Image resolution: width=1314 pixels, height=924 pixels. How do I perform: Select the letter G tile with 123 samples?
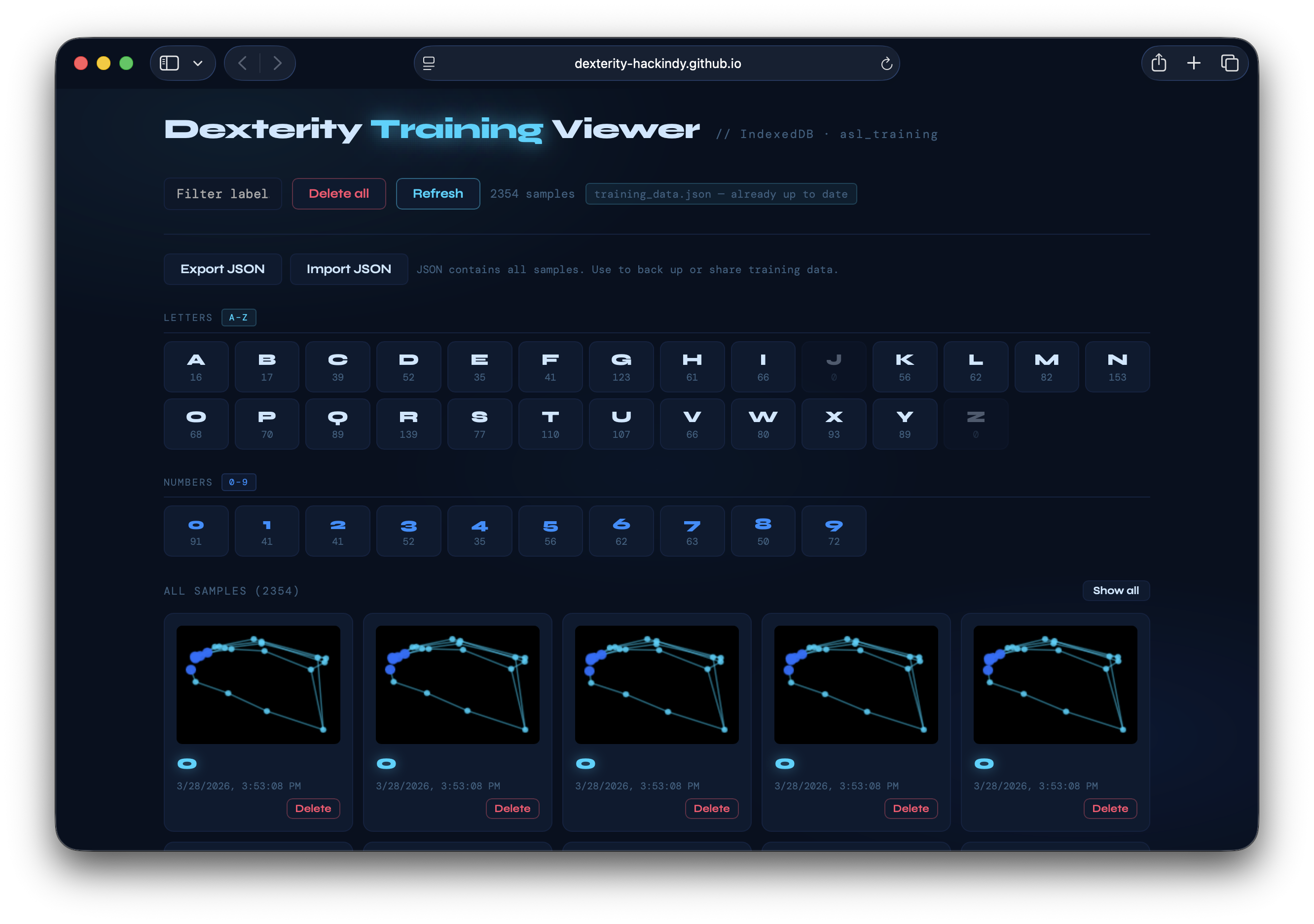coord(621,367)
